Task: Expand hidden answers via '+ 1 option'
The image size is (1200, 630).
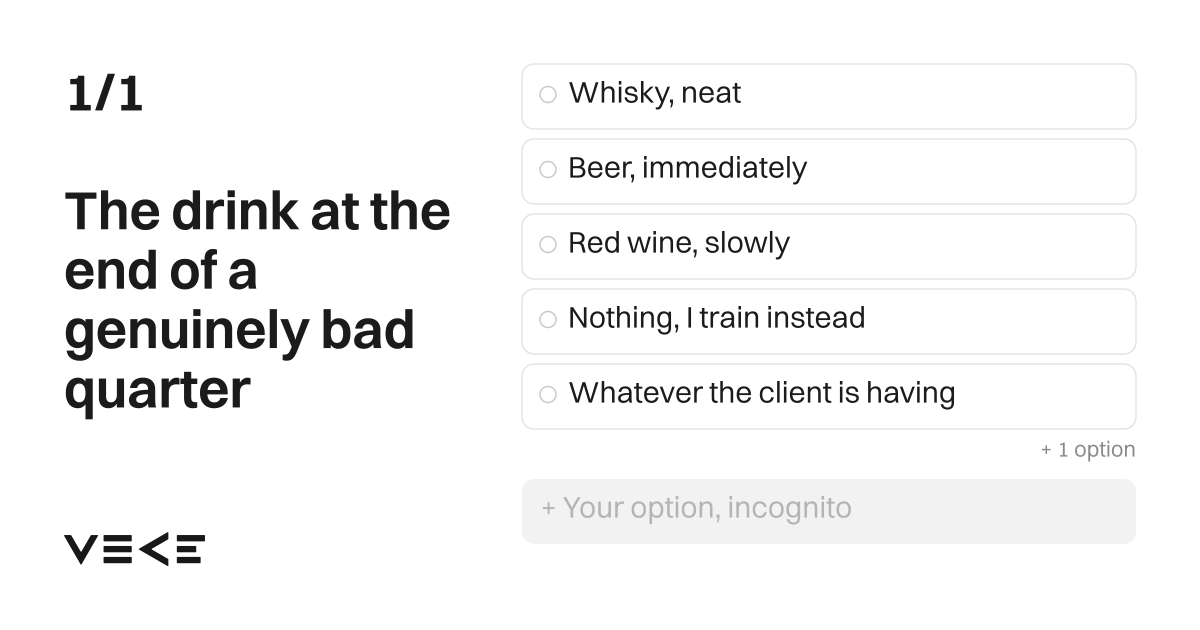Action: pos(1088,450)
